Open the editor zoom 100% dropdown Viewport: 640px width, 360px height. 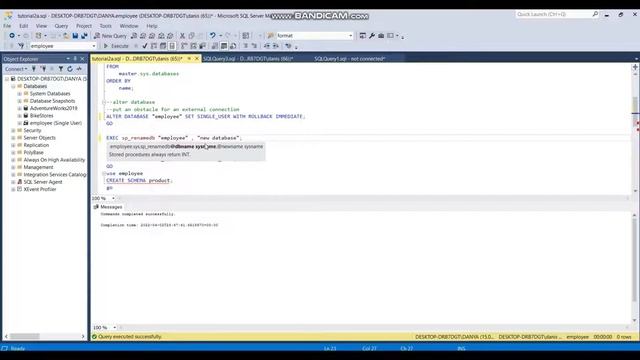(x=113, y=198)
